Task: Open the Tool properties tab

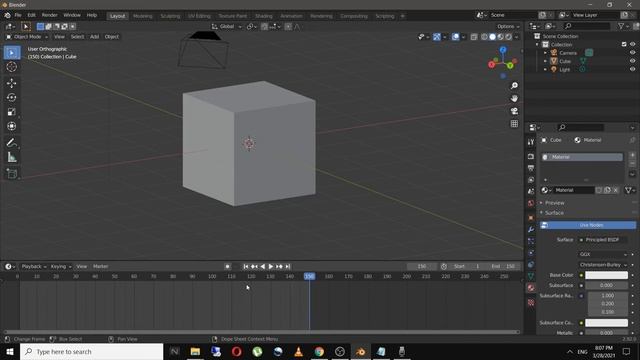Action: [x=531, y=142]
